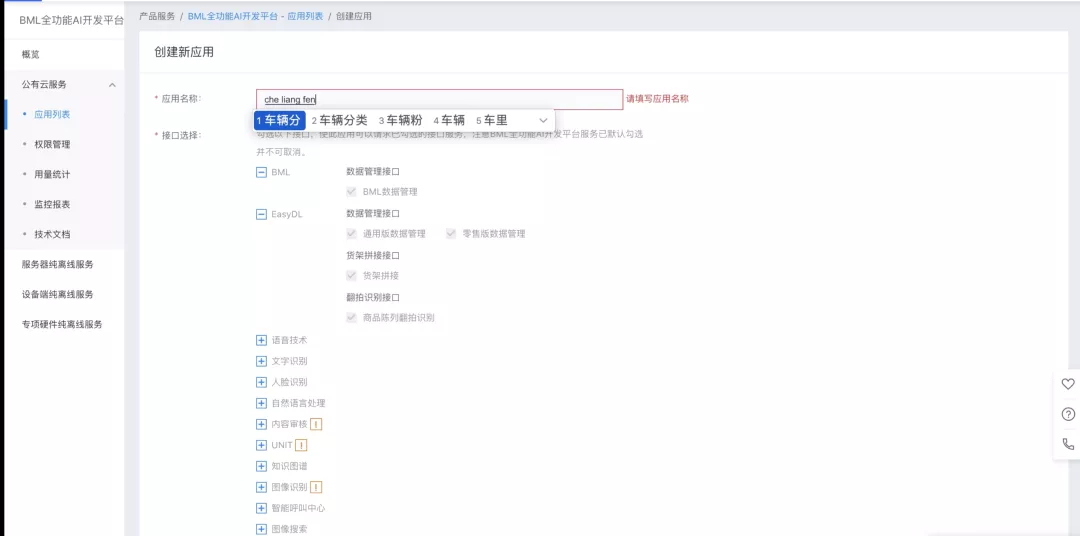Click 产品服务 breadcrumb link
Screen dimensions: 1080x536
coord(157,16)
